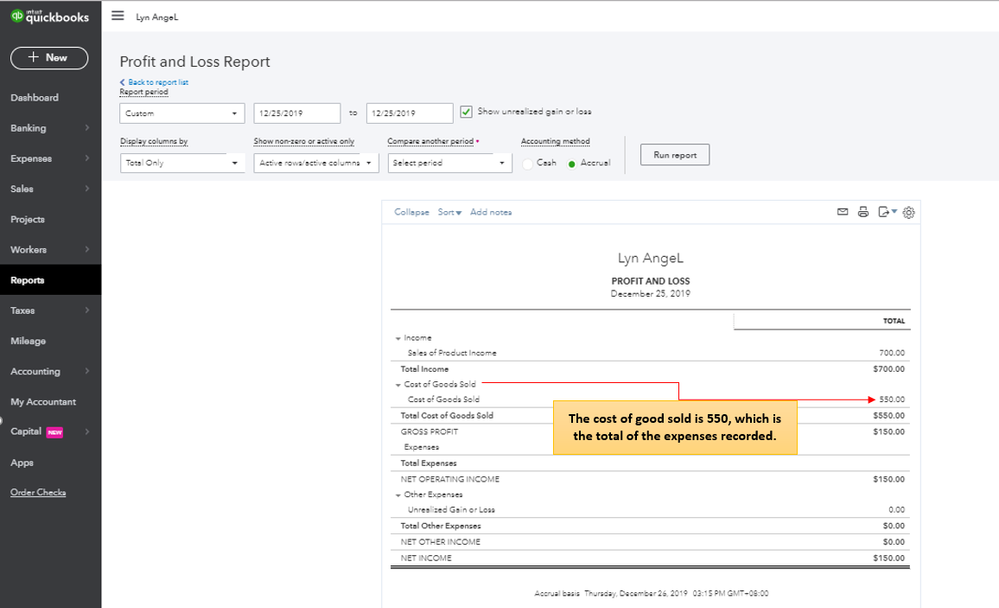Click the Total Income $700.00 value
This screenshot has width=999, height=608.
(889, 369)
